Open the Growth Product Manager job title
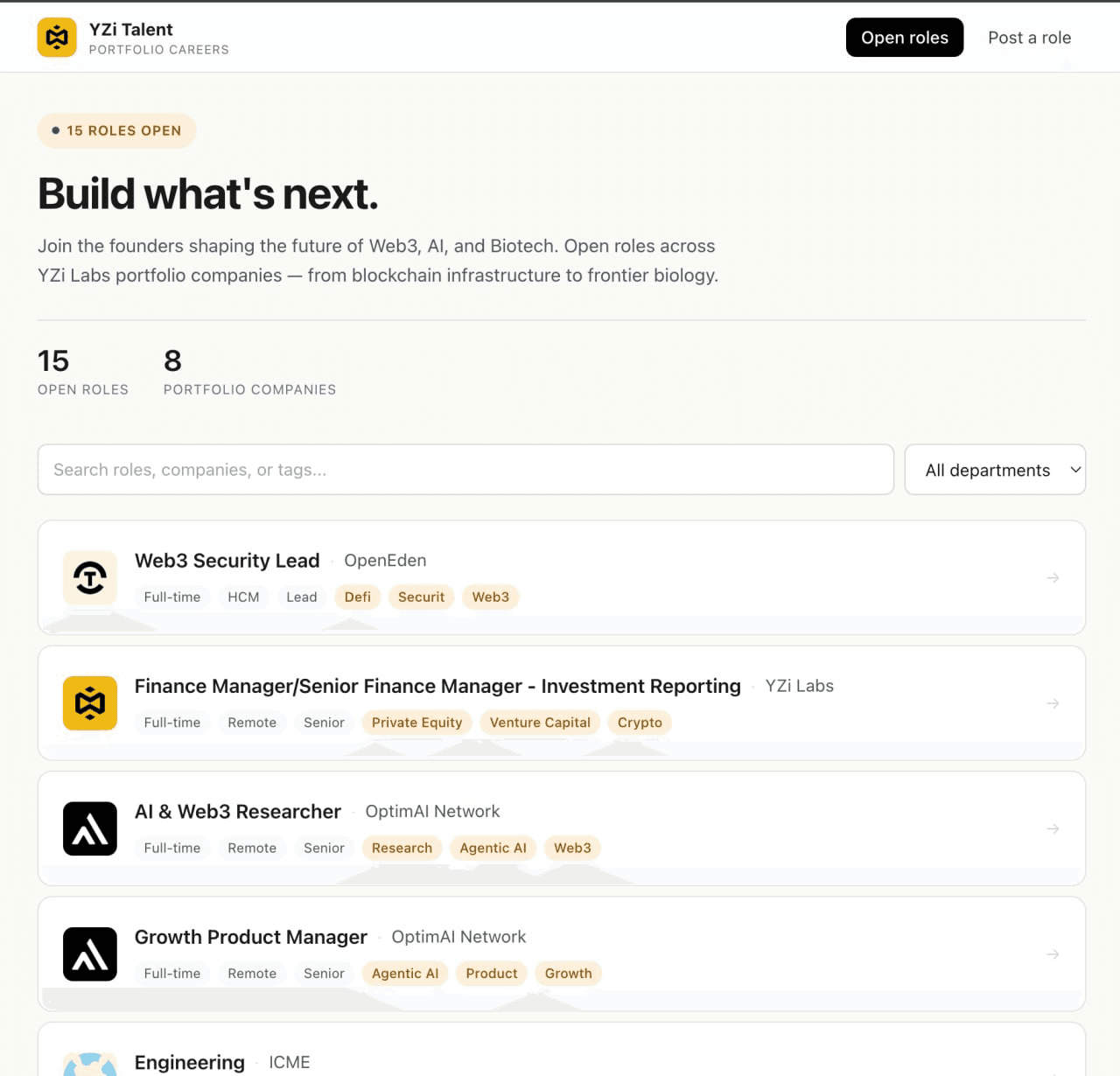Image resolution: width=1120 pixels, height=1076 pixels. tap(251, 937)
